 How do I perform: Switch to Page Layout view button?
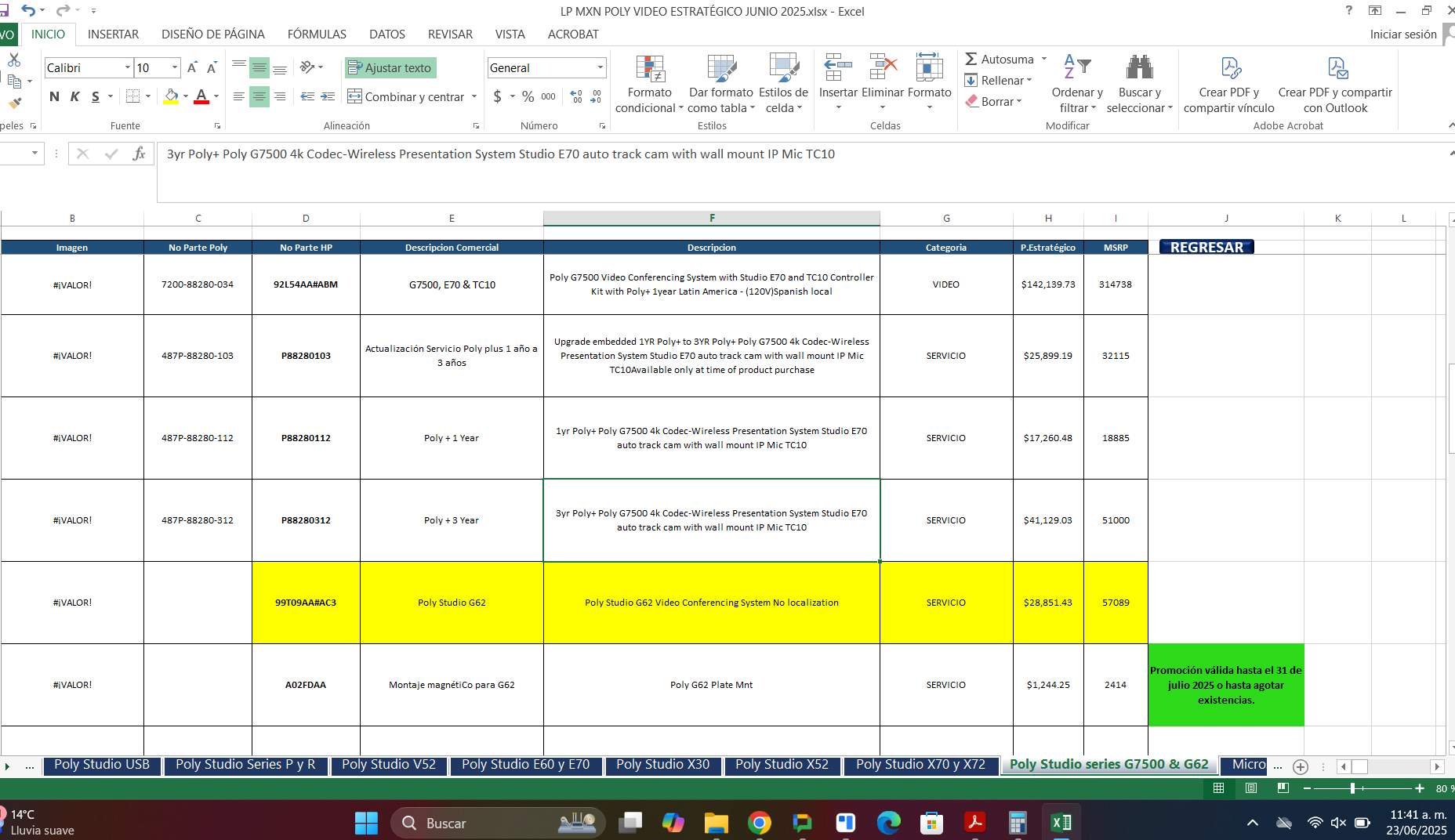click(1251, 788)
